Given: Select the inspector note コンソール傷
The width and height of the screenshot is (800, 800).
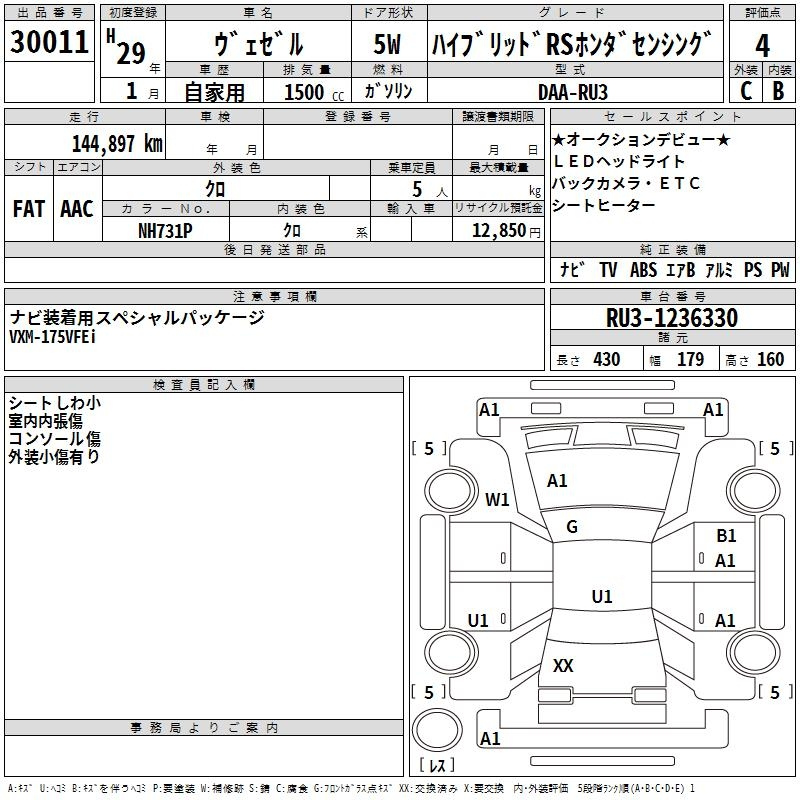Looking at the screenshot, I should coord(55,439).
